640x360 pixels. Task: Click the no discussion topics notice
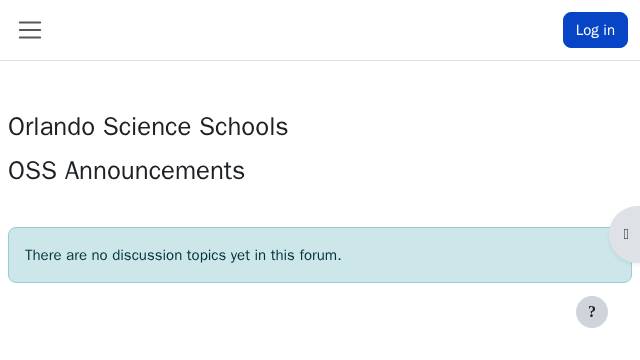320,255
